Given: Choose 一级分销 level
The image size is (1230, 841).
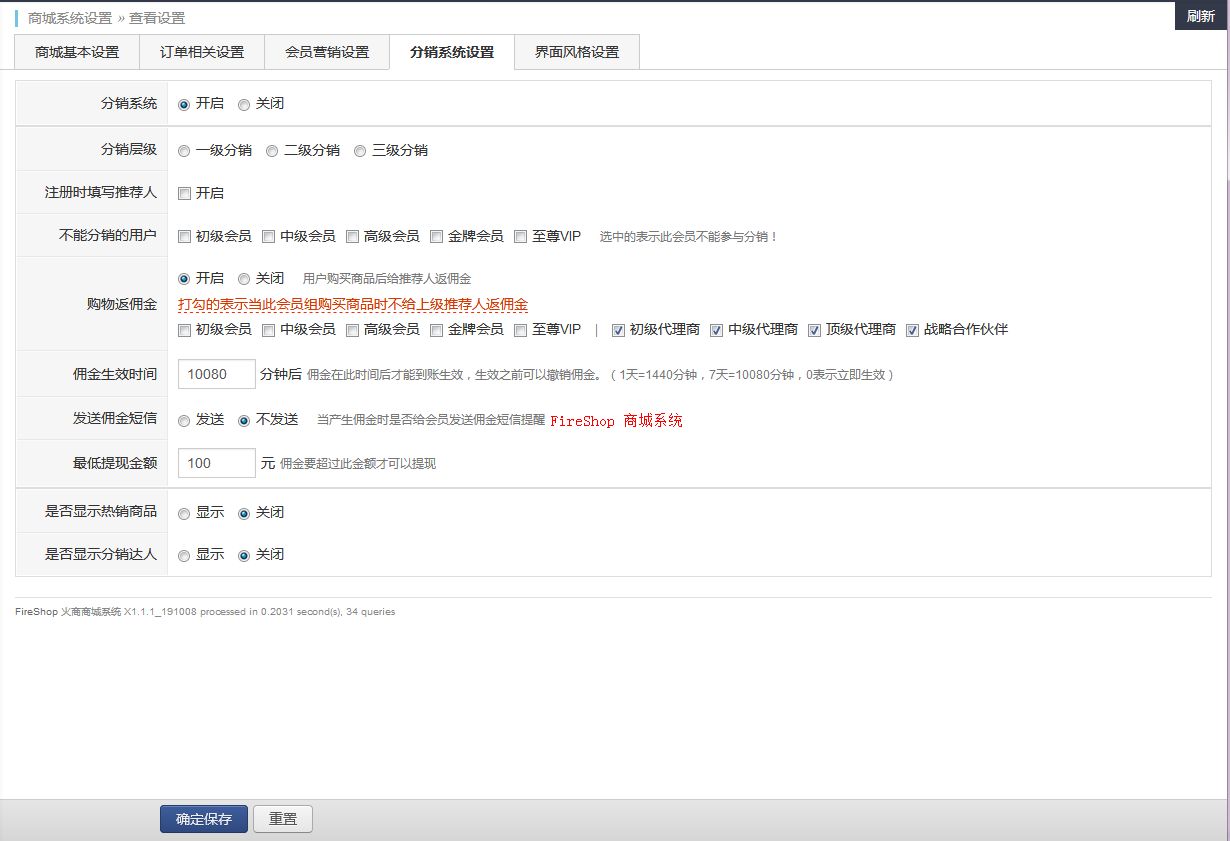Looking at the screenshot, I should click(184, 151).
